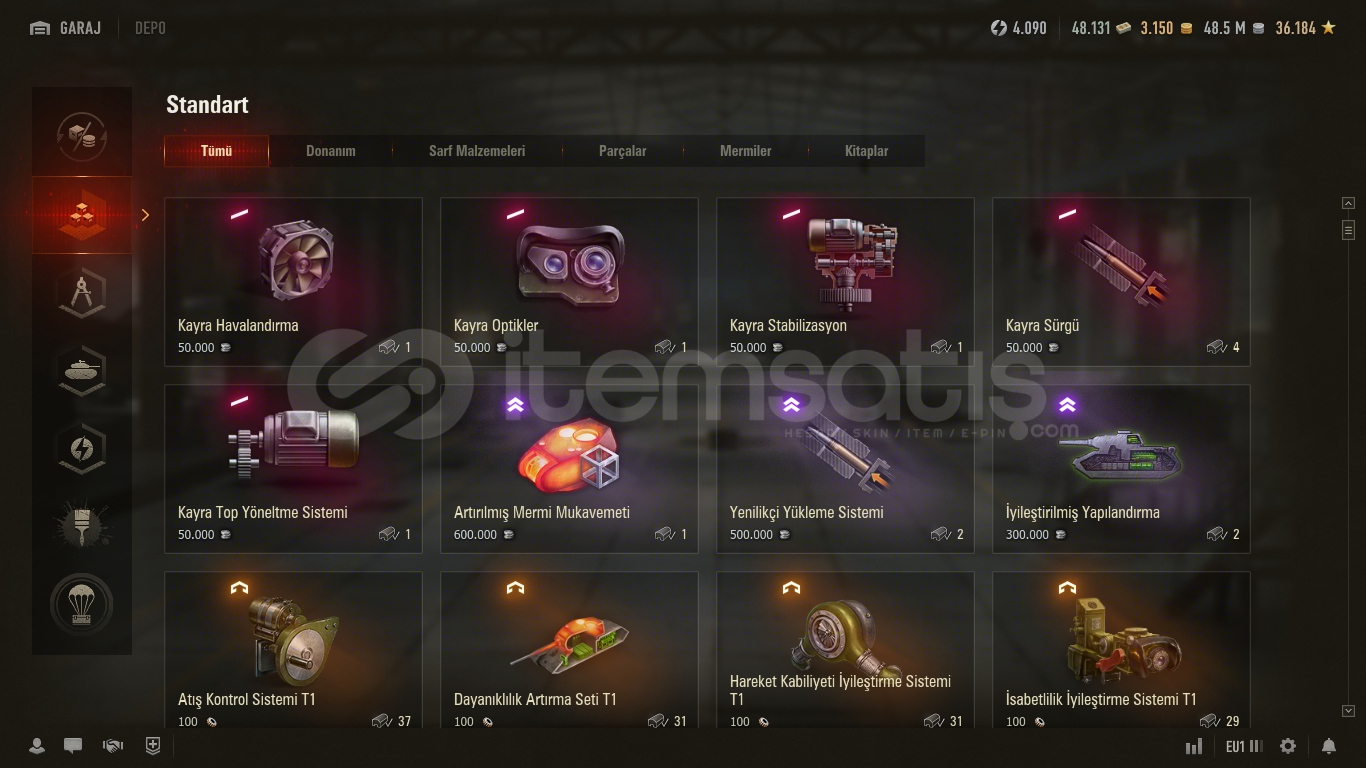
Task: Open the parachute supply drop sidebar icon
Action: click(81, 605)
